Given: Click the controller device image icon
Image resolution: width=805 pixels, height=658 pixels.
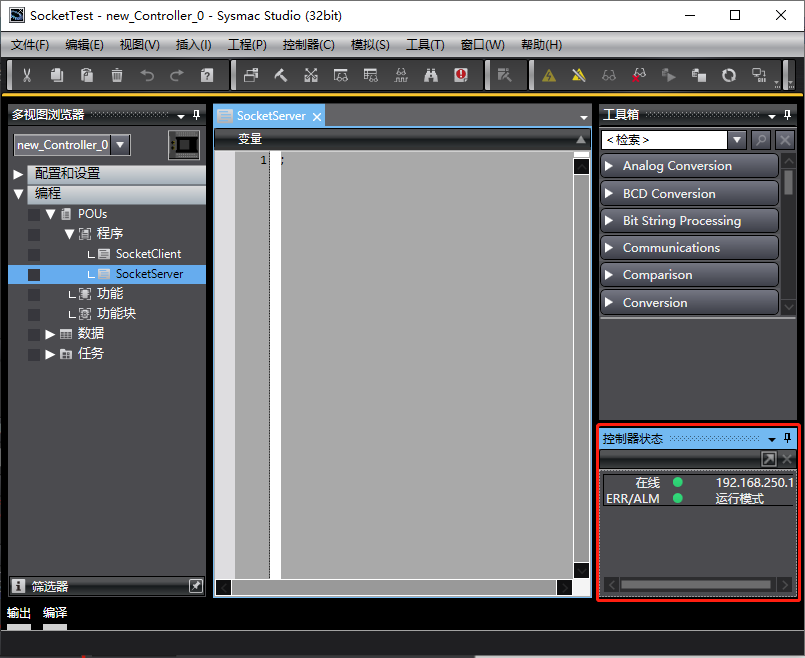Looking at the screenshot, I should 184,145.
